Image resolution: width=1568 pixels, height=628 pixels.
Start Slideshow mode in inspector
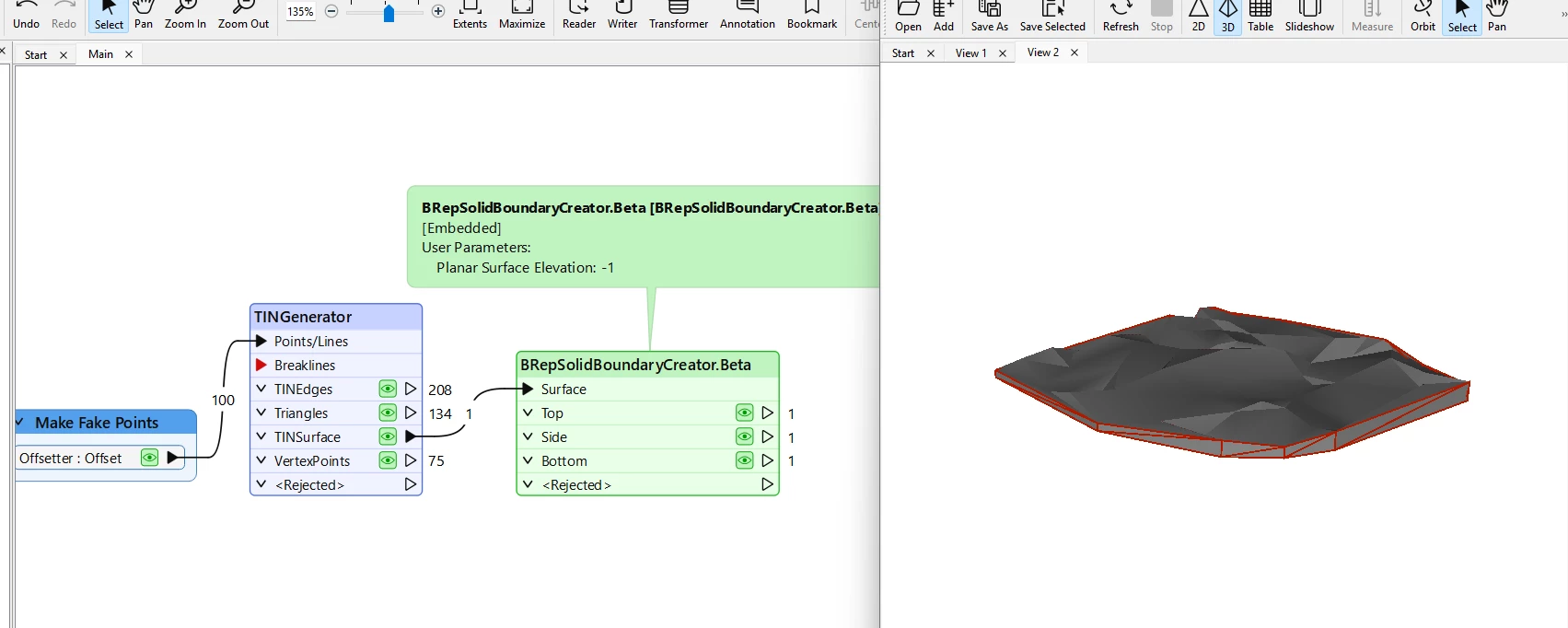[1309, 17]
